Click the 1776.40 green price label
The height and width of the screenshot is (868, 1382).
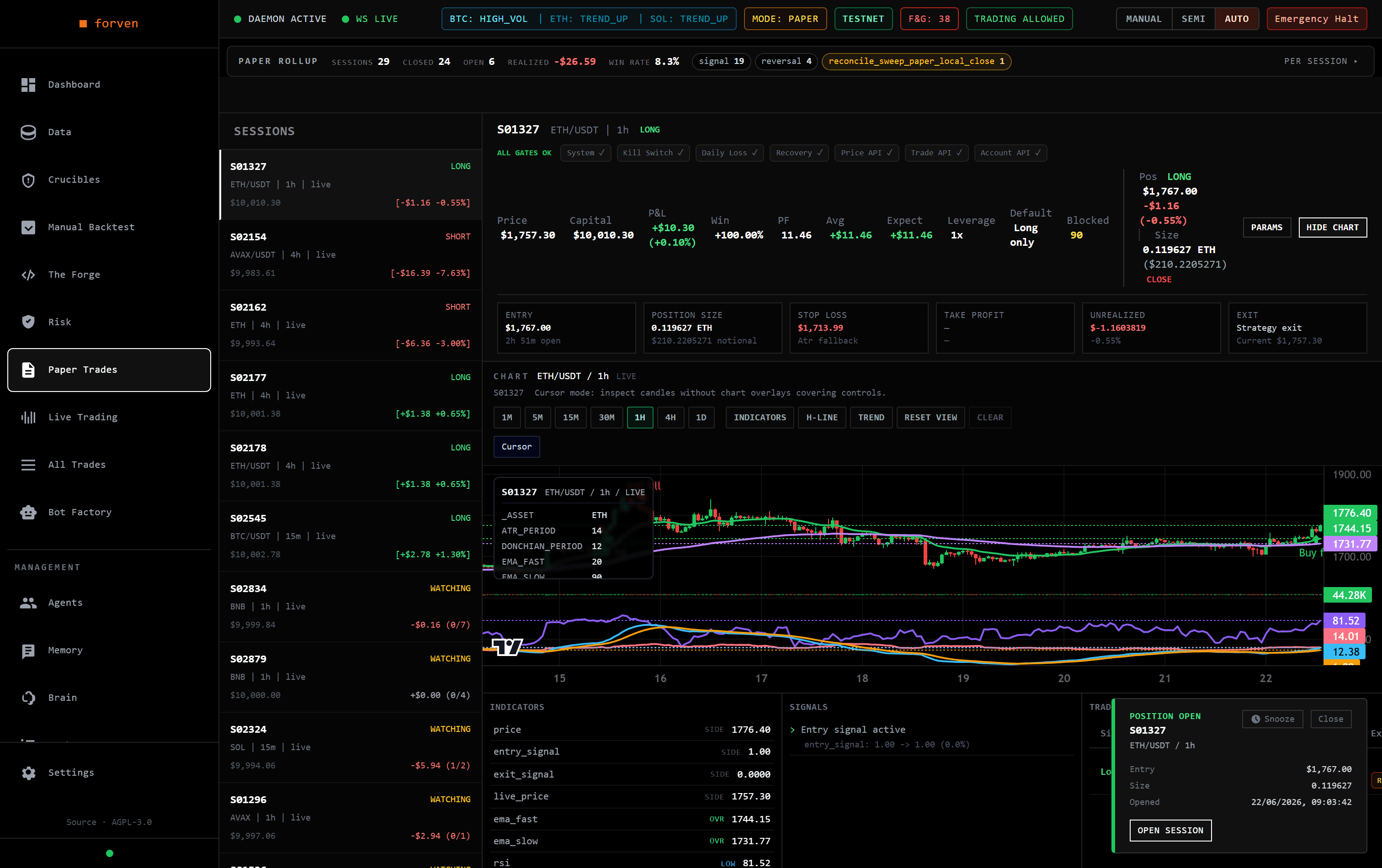[x=1351, y=513]
